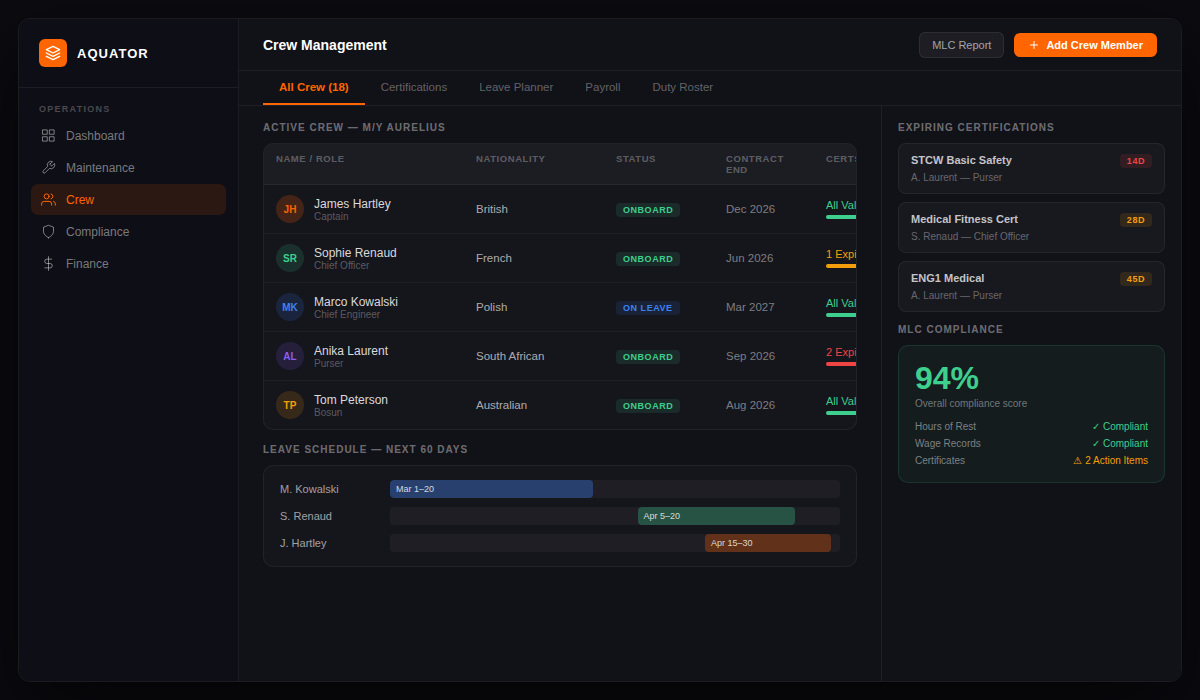Select the Sophie Renaud name
The height and width of the screenshot is (700, 1200).
click(355, 253)
